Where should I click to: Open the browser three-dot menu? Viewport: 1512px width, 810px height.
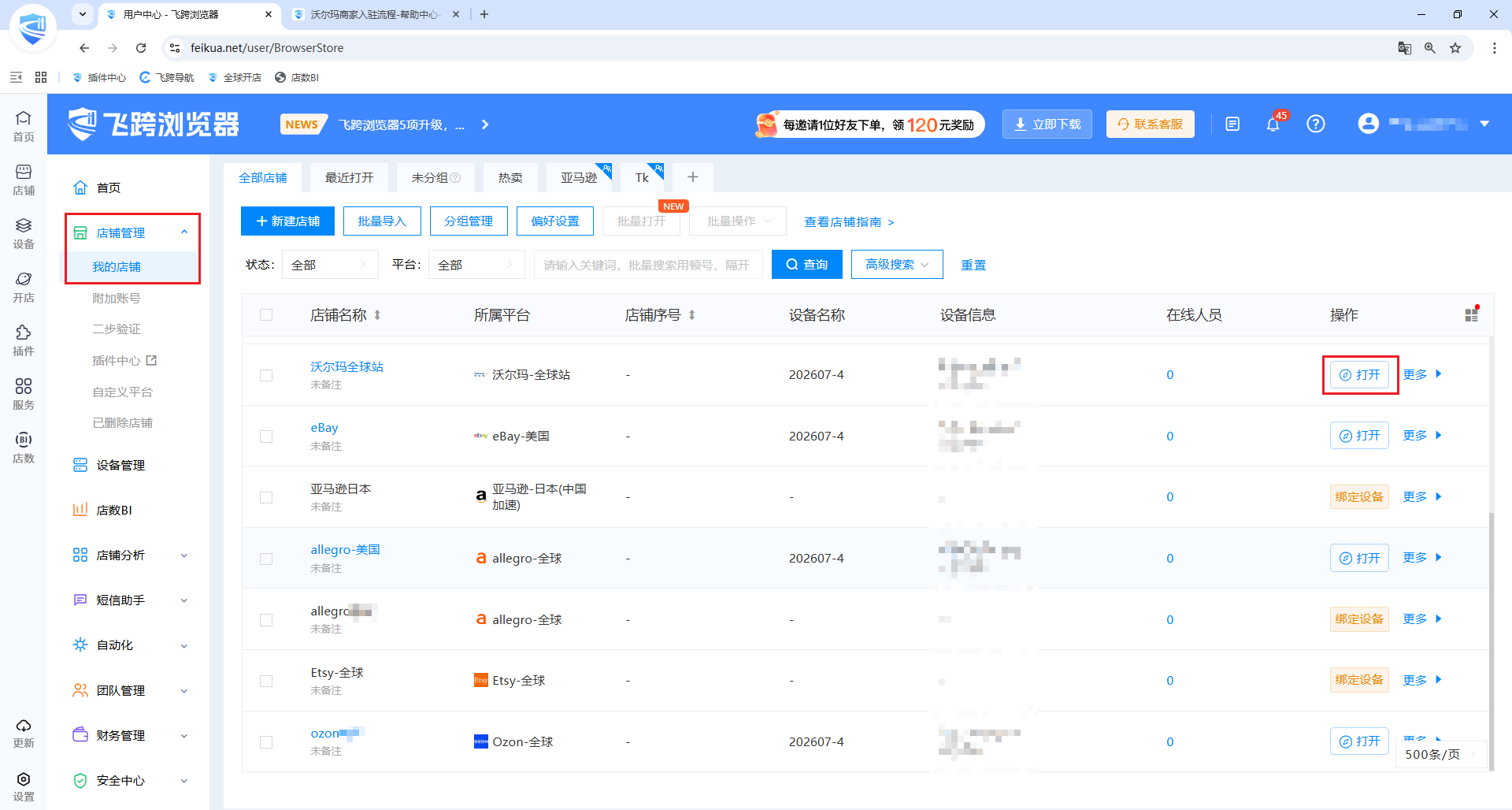tap(1495, 48)
